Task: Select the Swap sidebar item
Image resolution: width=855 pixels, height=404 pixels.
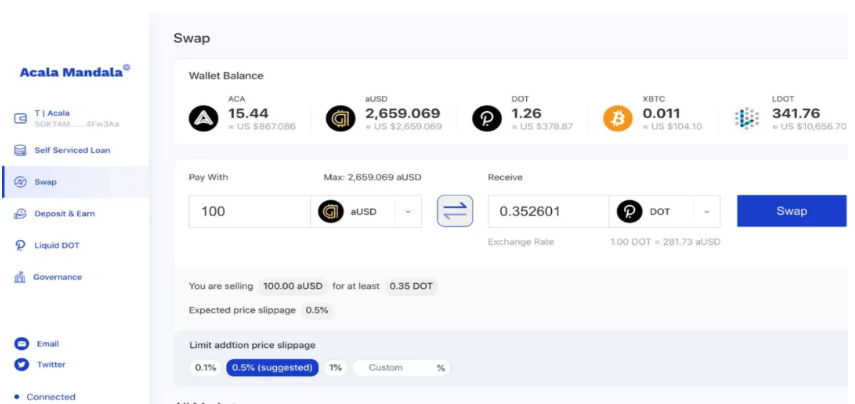Action: [75, 182]
